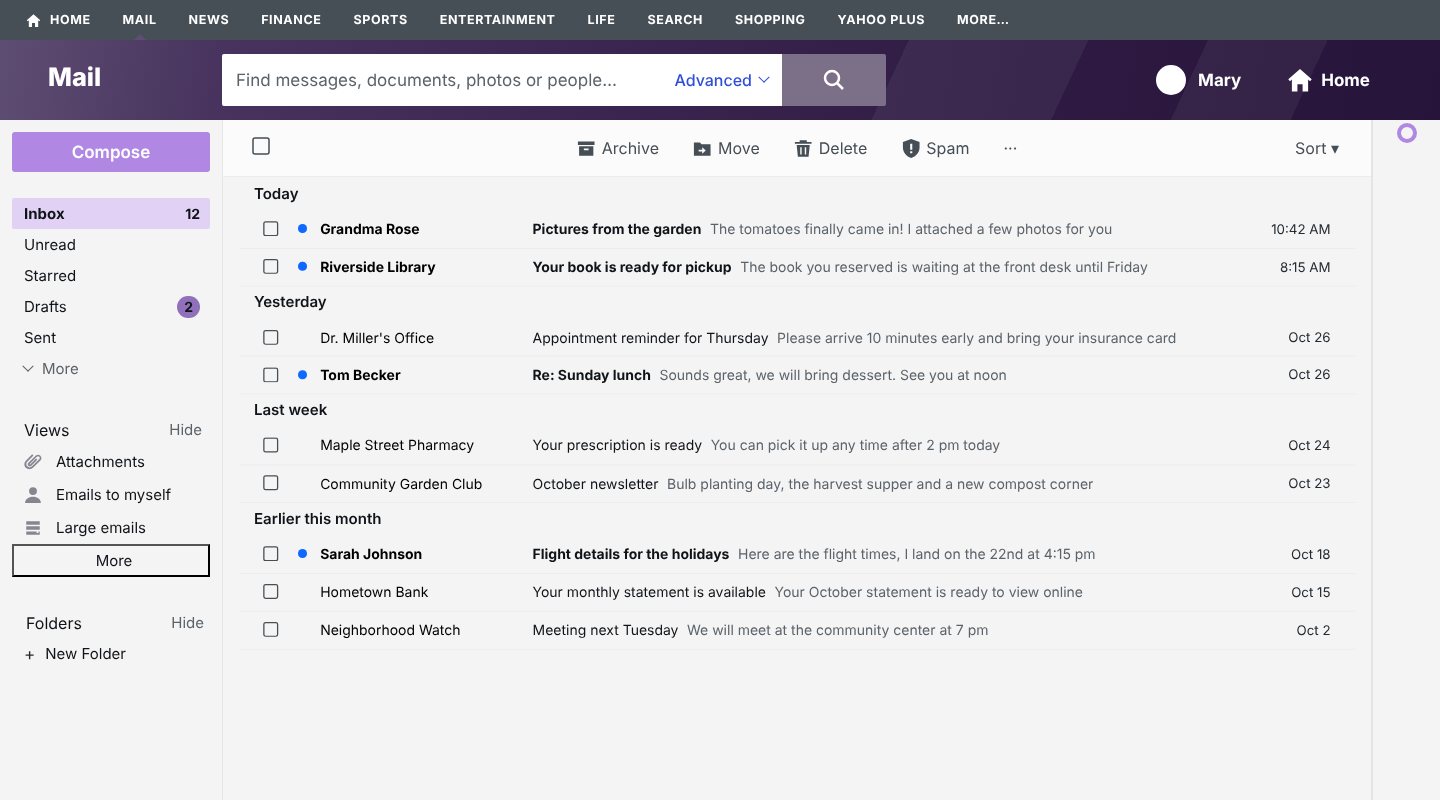
Task: Click the Spam shield icon
Action: click(x=910, y=148)
